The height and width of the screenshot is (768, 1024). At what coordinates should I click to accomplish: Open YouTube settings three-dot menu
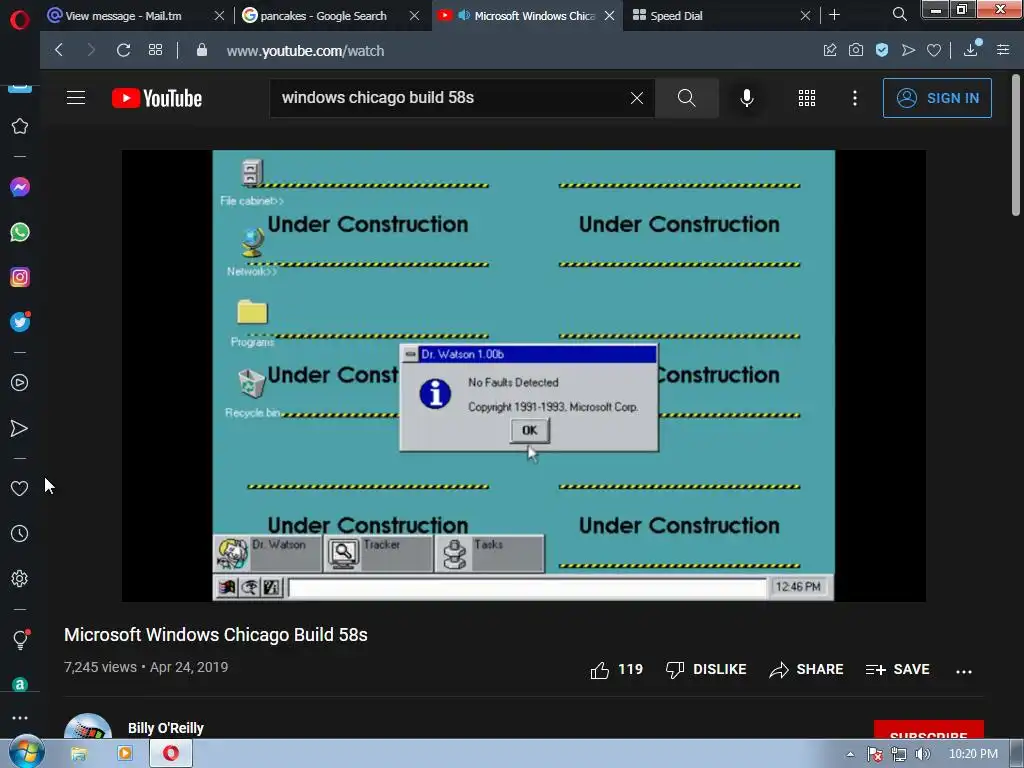(855, 98)
